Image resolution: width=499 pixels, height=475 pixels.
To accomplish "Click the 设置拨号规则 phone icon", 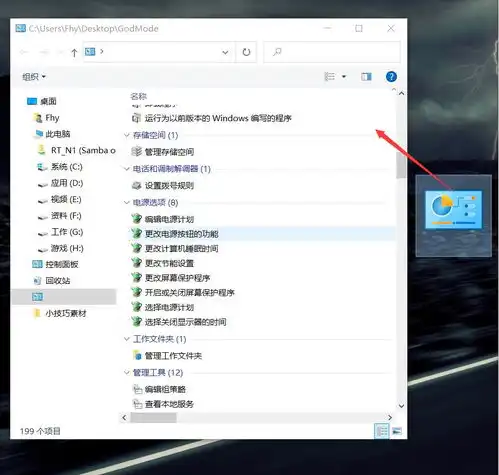I will pyautogui.click(x=137, y=185).
